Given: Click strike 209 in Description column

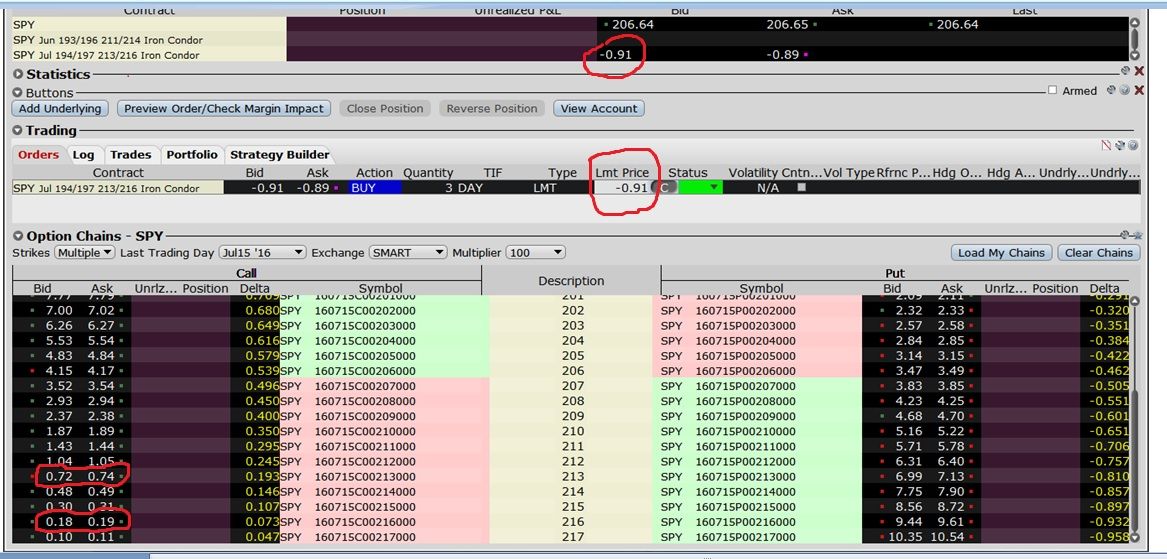Looking at the screenshot, I should click(x=572, y=416).
